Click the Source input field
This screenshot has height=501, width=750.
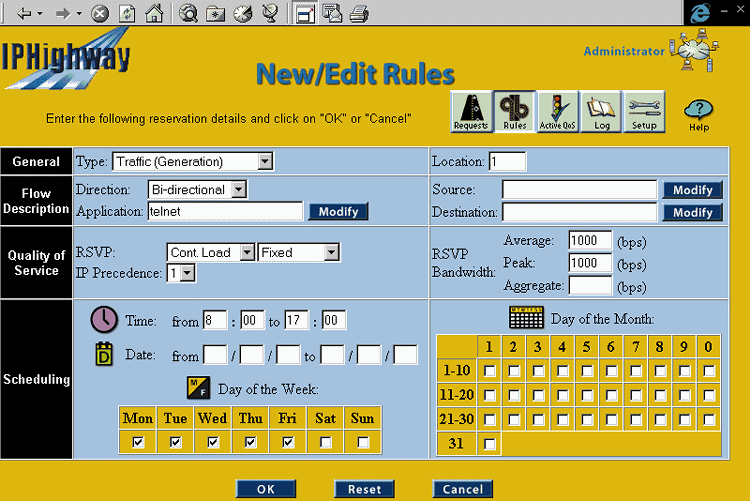[579, 189]
